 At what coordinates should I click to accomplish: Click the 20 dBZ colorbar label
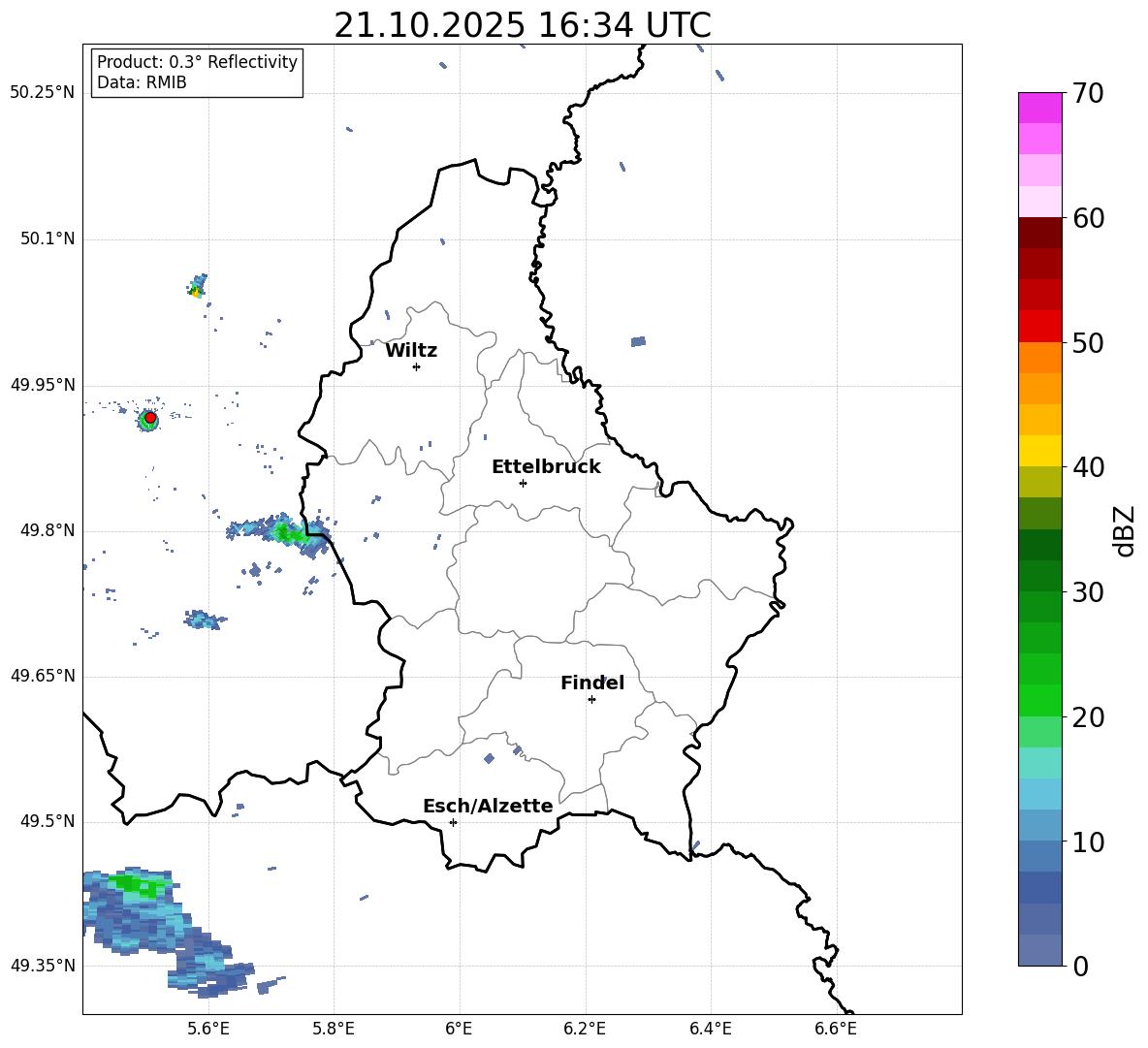pos(1087,716)
